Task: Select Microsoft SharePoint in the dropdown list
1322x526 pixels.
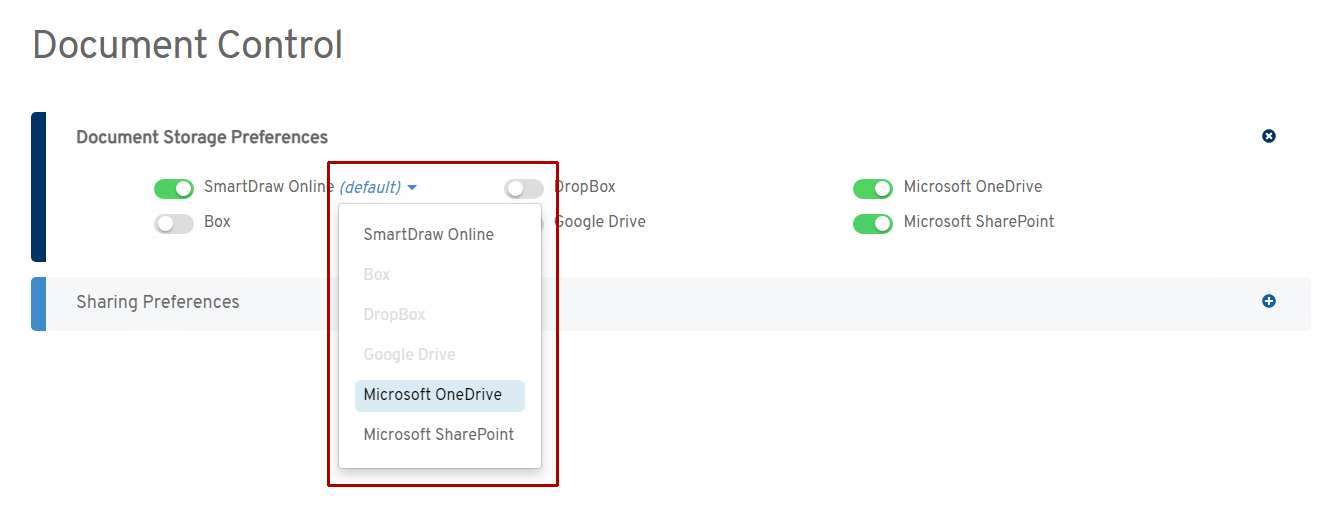Action: (x=438, y=435)
